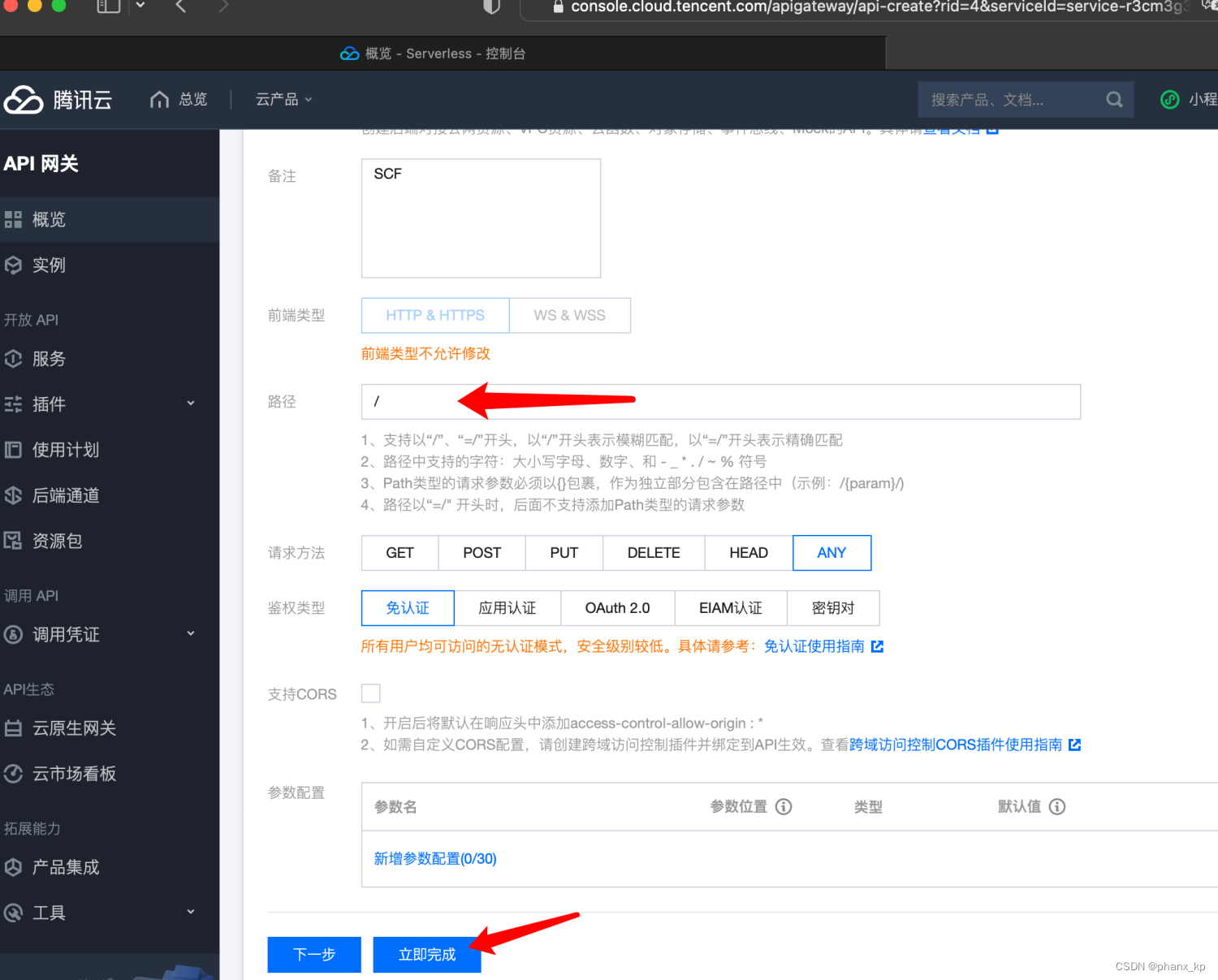The image size is (1218, 980).
Task: Click the 参数位置 info icon
Action: [784, 806]
